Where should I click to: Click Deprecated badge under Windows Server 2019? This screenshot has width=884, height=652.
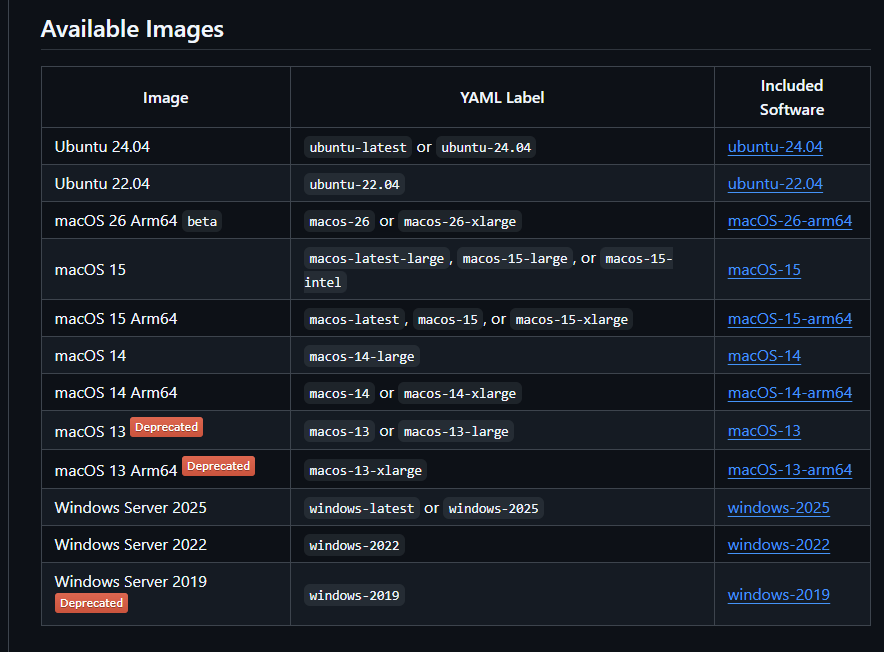[91, 603]
